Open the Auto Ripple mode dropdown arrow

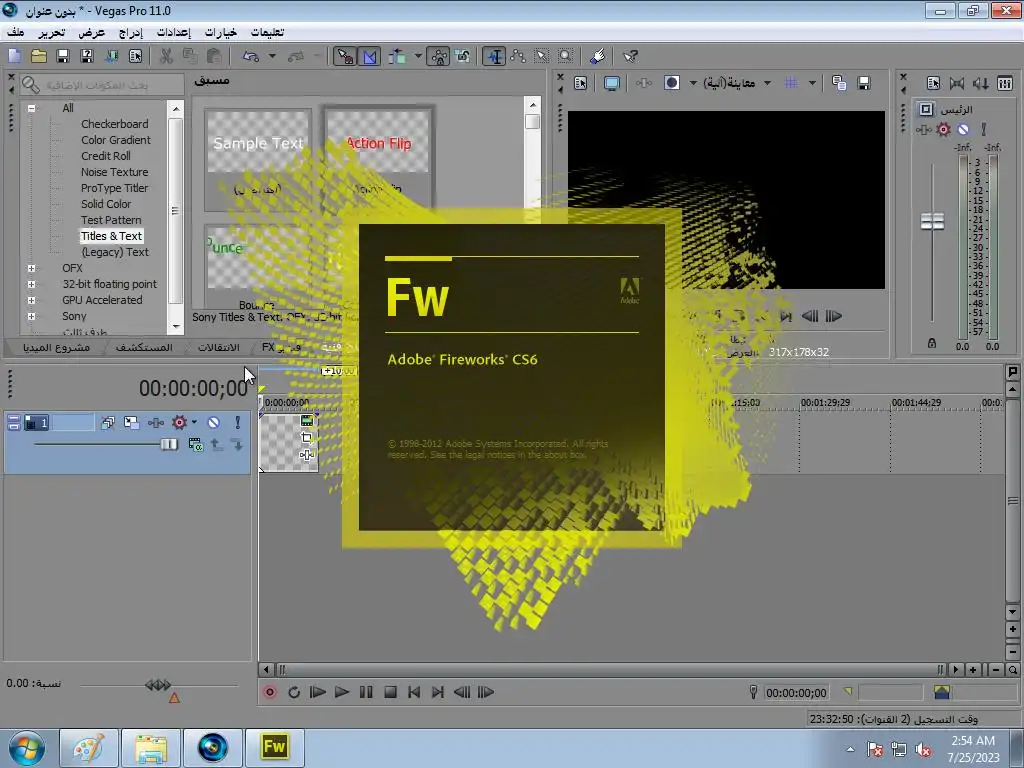pyautogui.click(x=418, y=57)
